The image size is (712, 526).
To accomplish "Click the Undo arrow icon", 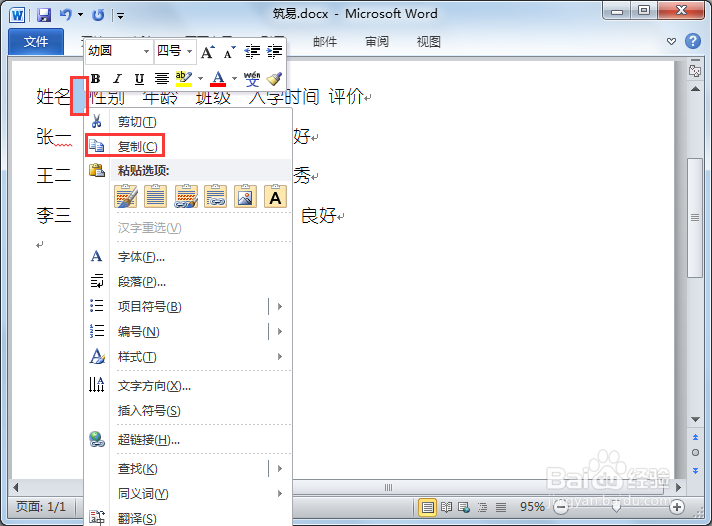I will 65,15.
